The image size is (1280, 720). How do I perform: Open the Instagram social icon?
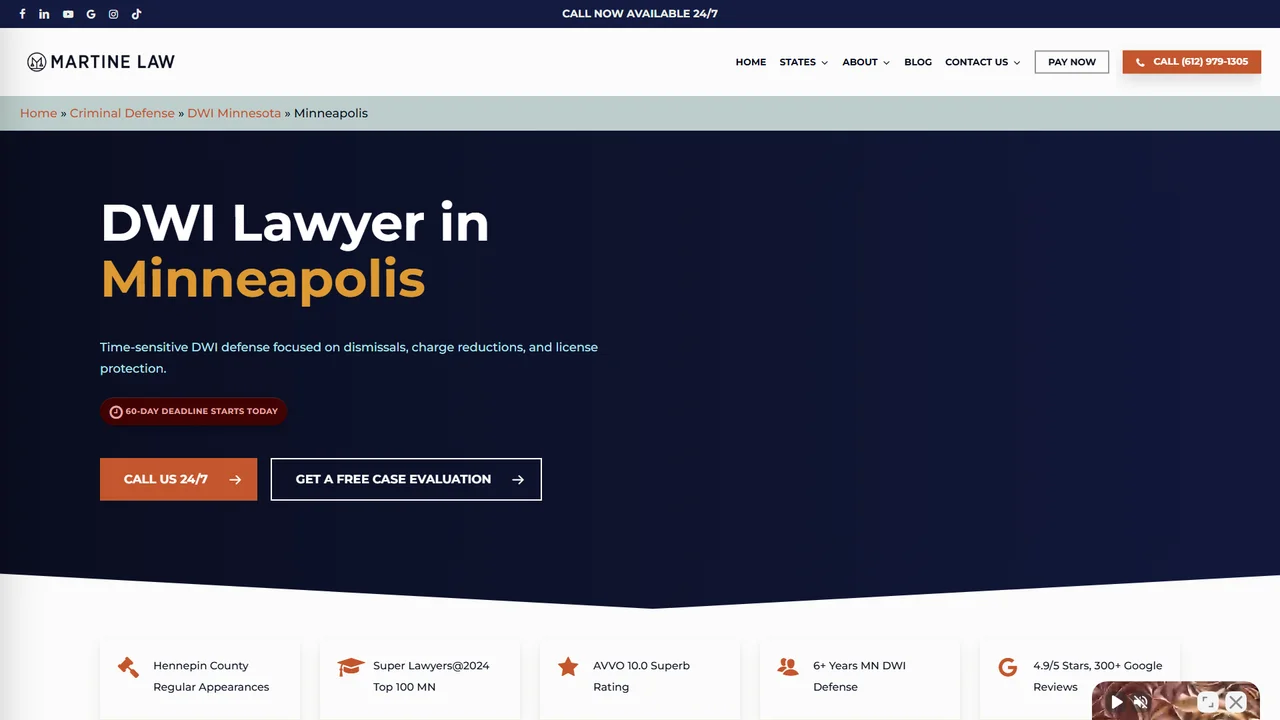click(113, 14)
